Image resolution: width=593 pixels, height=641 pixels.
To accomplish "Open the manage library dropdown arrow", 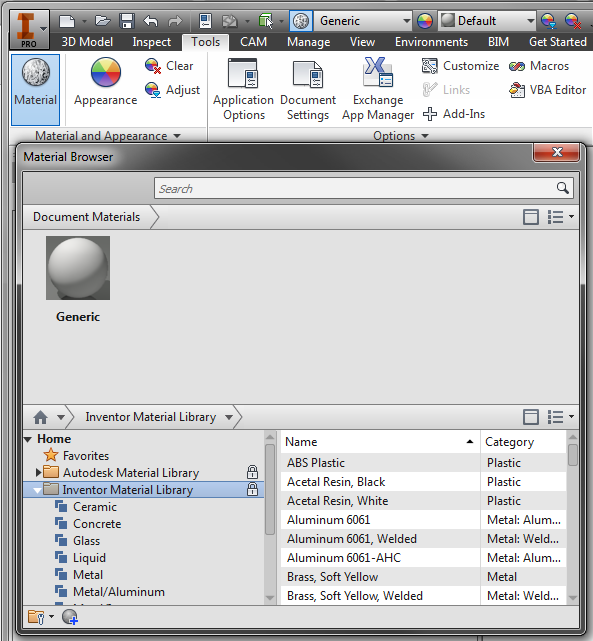I will click(51, 616).
